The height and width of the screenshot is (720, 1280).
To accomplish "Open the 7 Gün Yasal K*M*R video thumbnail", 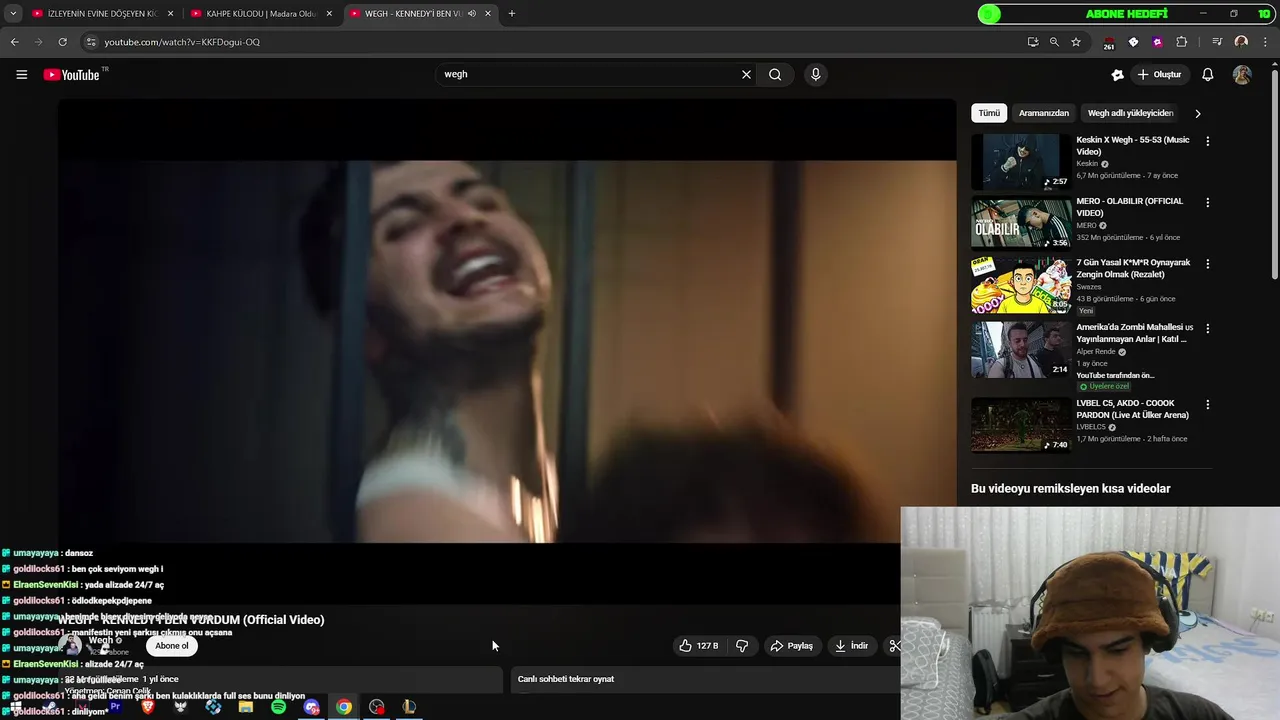I will pyautogui.click(x=1021, y=285).
